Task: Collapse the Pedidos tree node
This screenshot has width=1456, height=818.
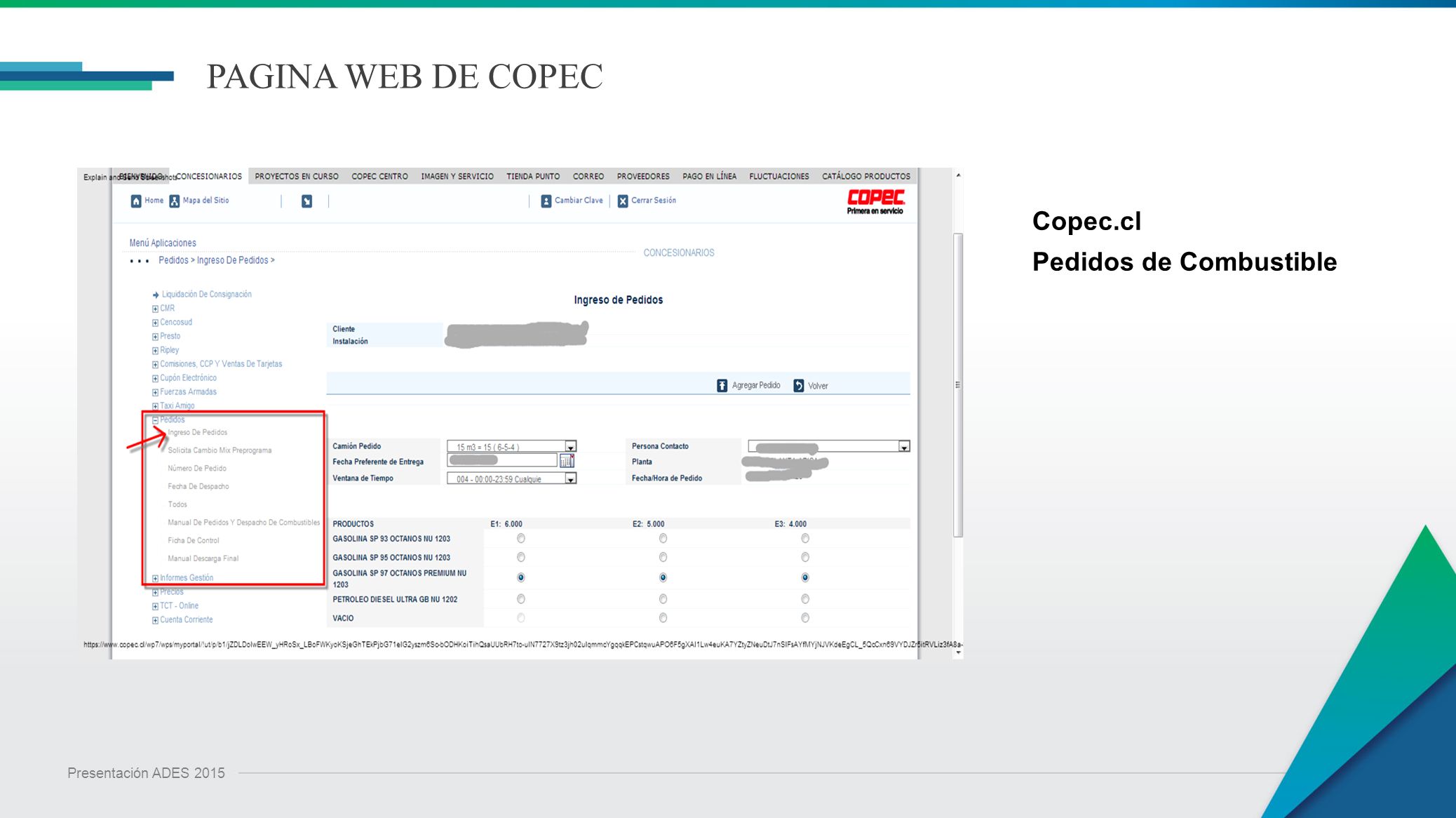Action: (155, 420)
